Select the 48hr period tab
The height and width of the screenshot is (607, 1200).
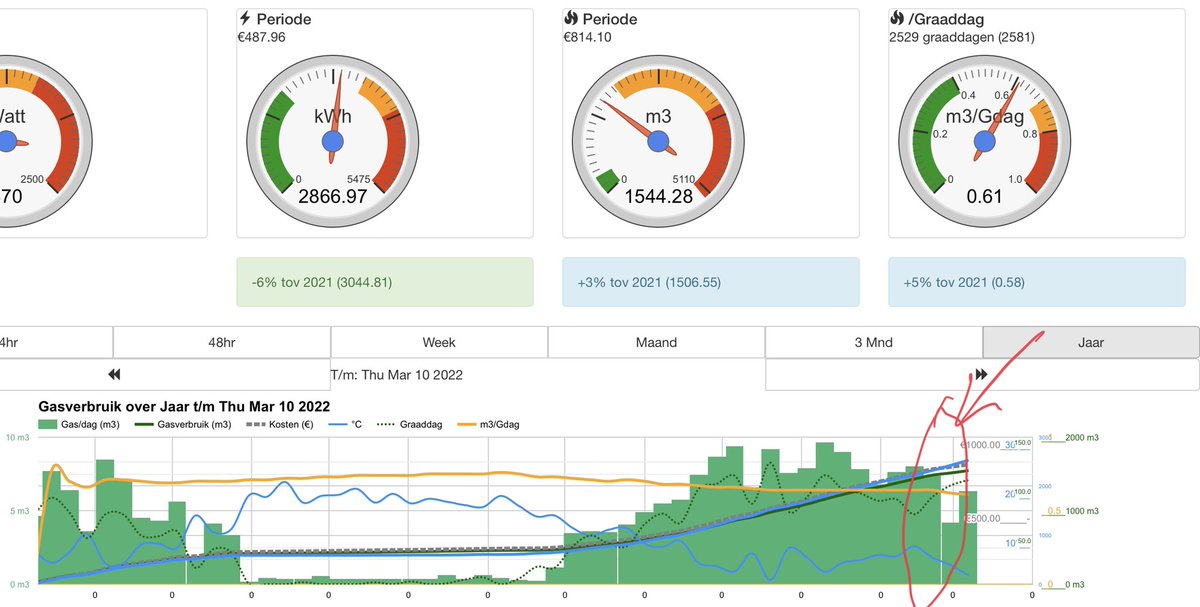(221, 342)
